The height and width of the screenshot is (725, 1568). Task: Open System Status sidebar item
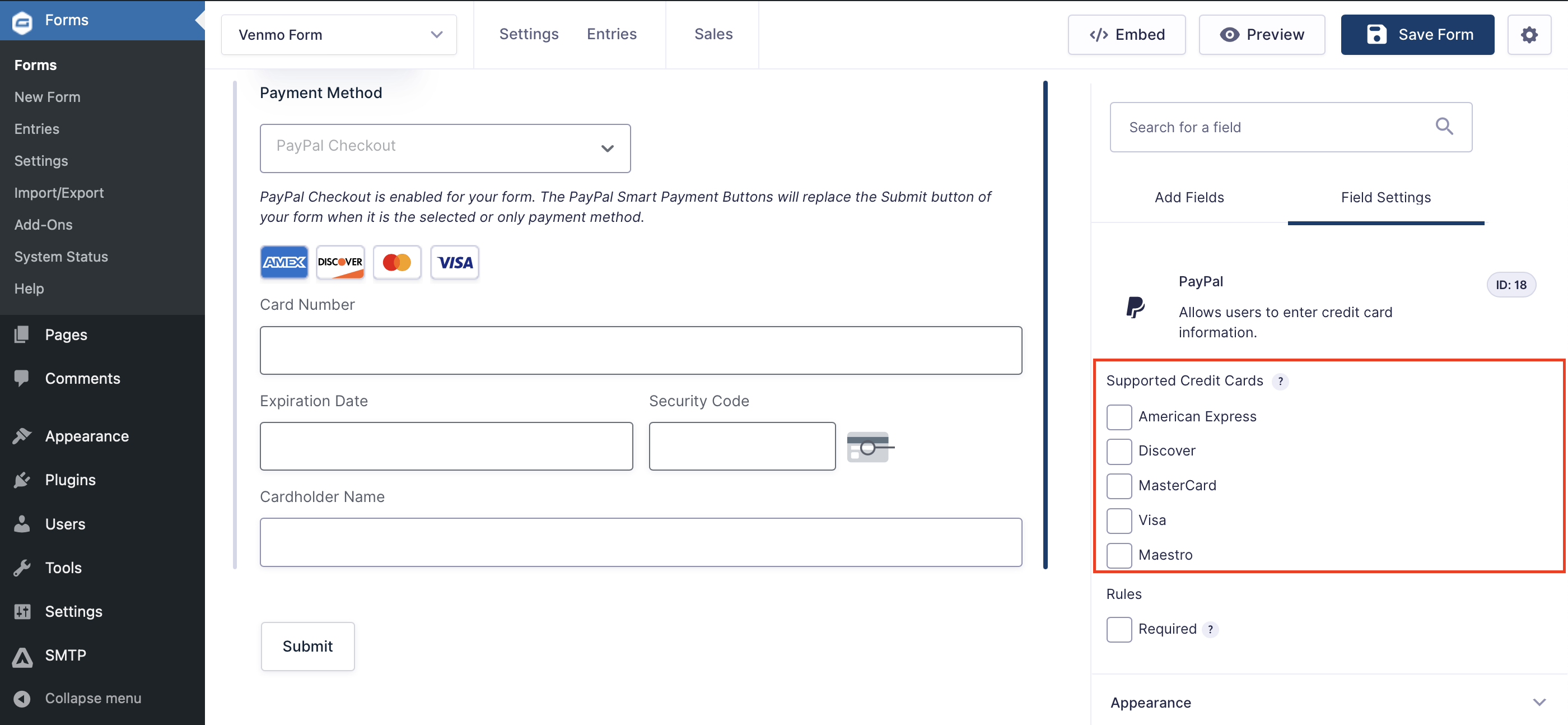(x=61, y=257)
